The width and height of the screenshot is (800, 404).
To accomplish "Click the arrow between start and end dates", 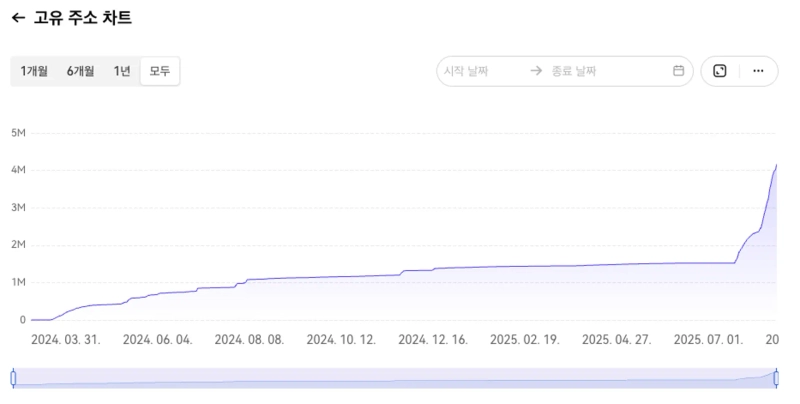I will 536,71.
